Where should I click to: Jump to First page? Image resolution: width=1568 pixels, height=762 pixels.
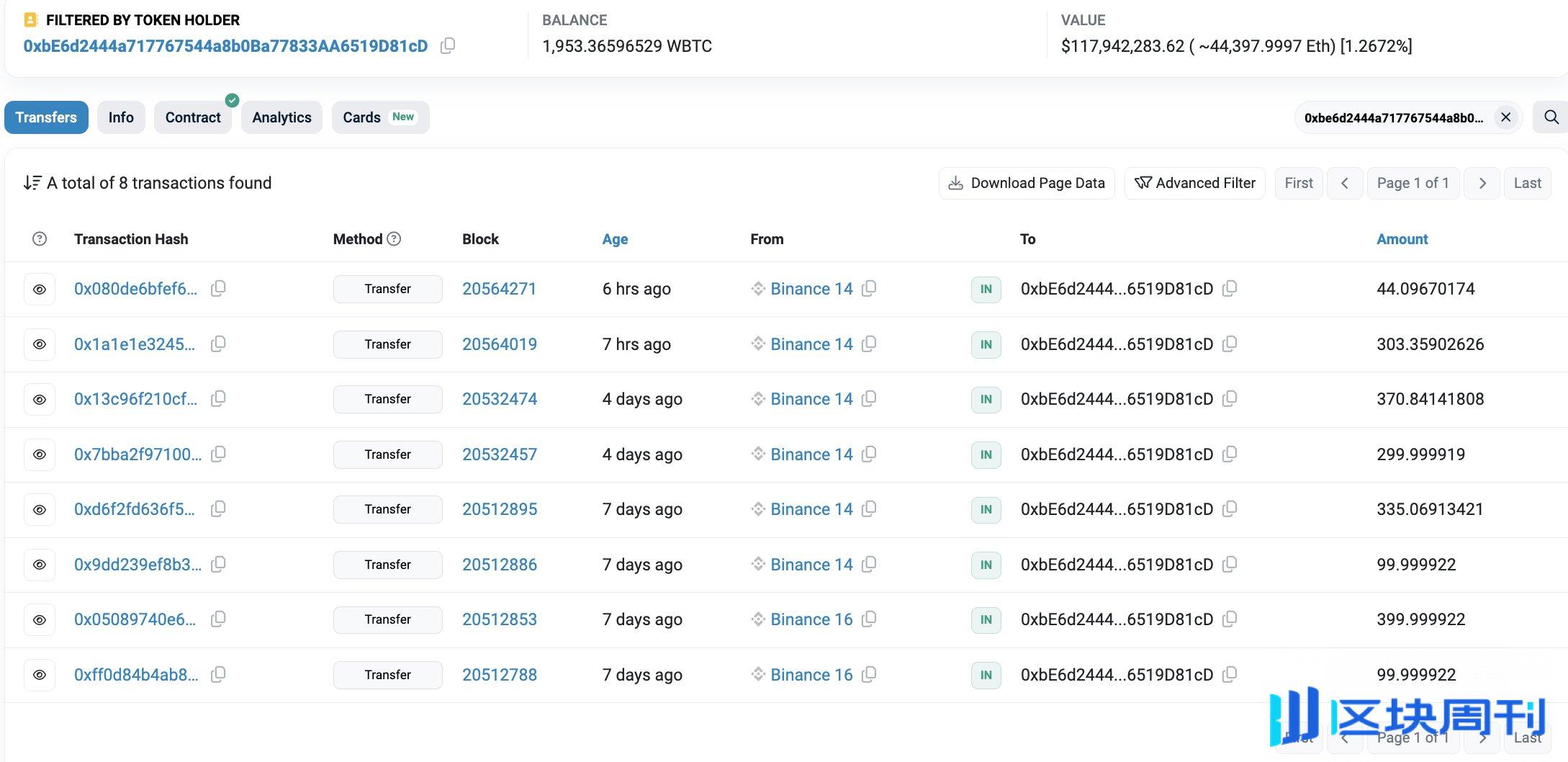1299,183
